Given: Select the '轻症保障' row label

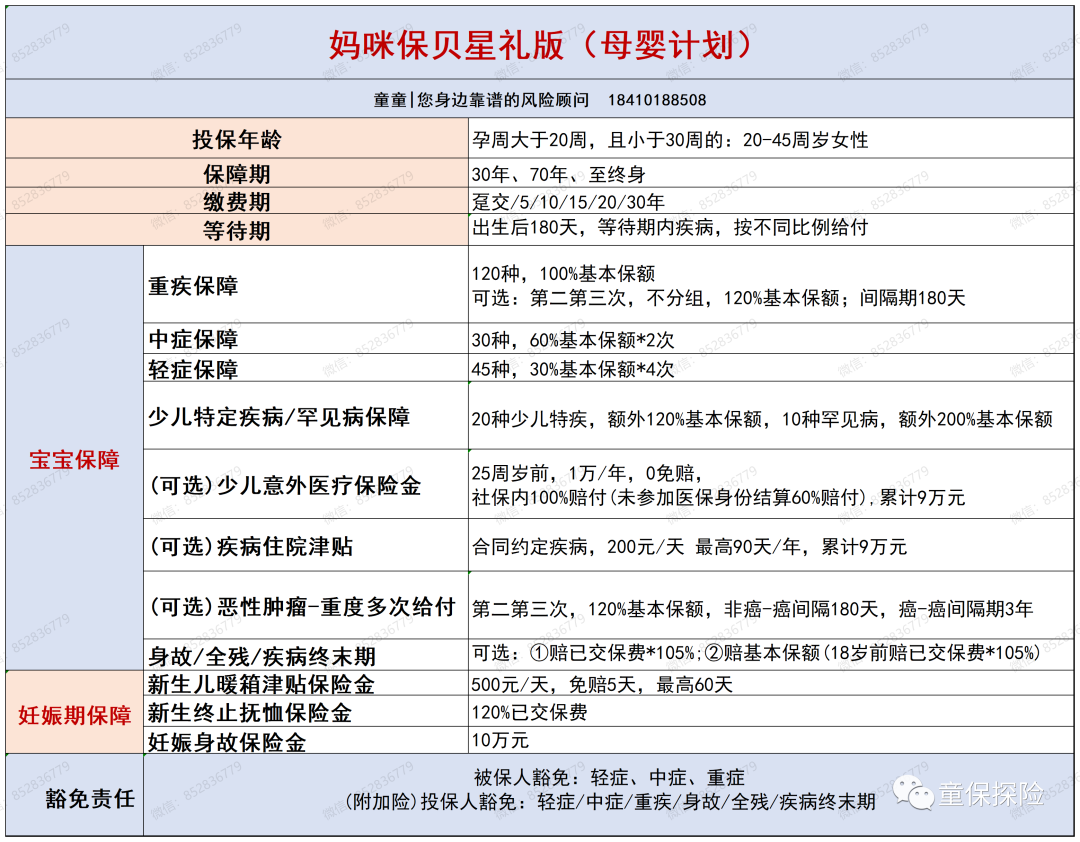Looking at the screenshot, I should pos(306,368).
